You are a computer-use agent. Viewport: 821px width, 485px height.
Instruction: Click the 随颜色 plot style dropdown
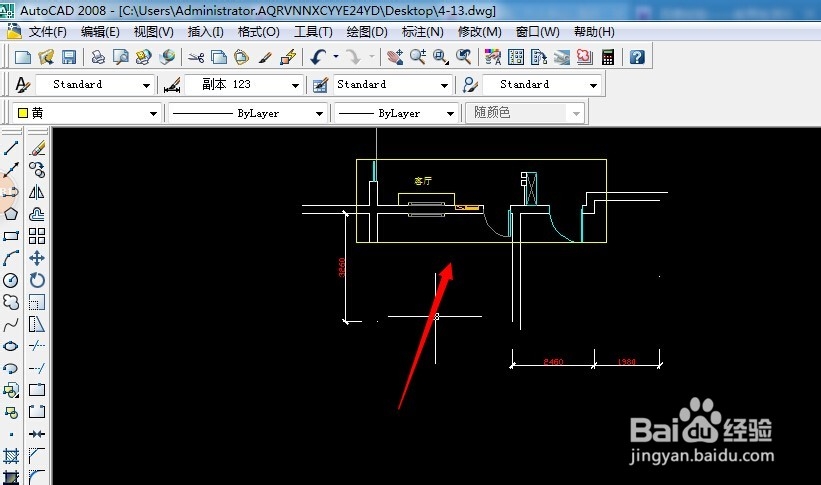[x=524, y=113]
